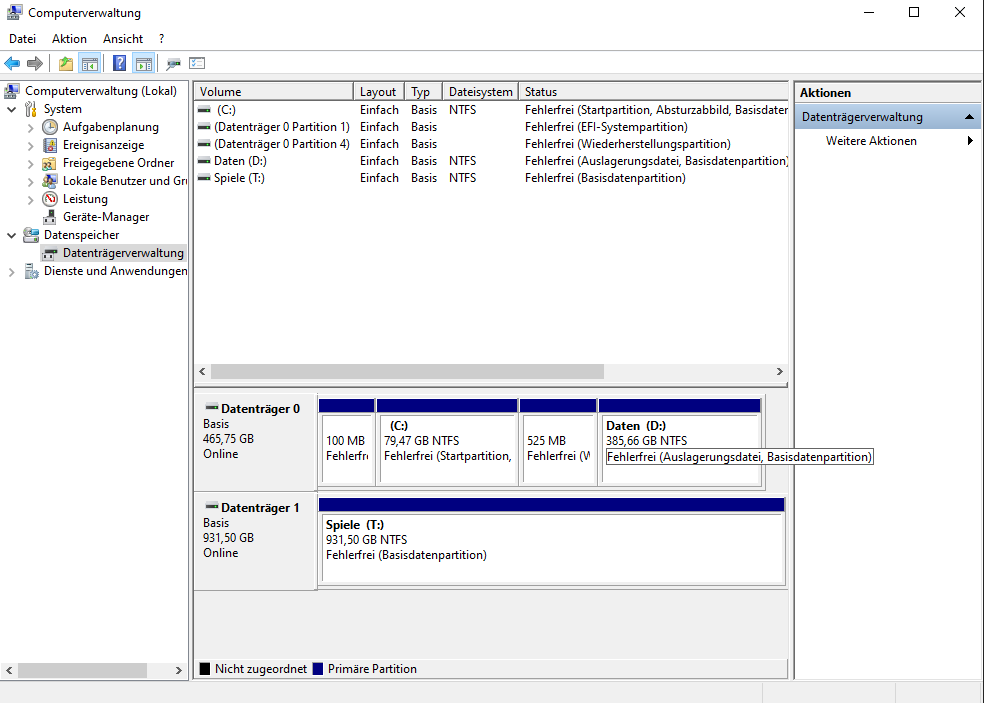Click the blue Primäre Partition legend swatch
The width and height of the screenshot is (984, 703).
point(318,669)
